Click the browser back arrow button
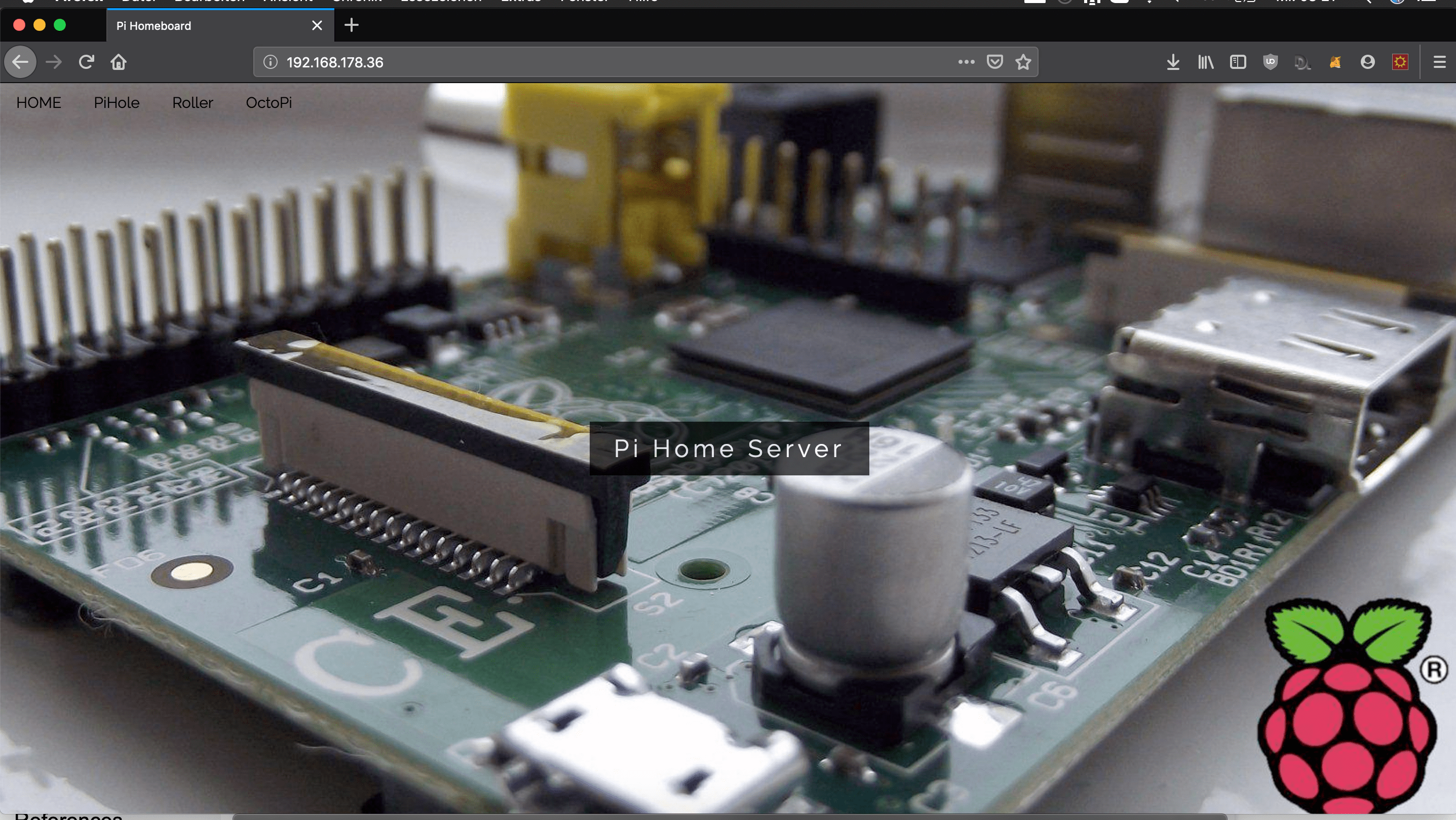This screenshot has width=1456, height=820. (20, 62)
